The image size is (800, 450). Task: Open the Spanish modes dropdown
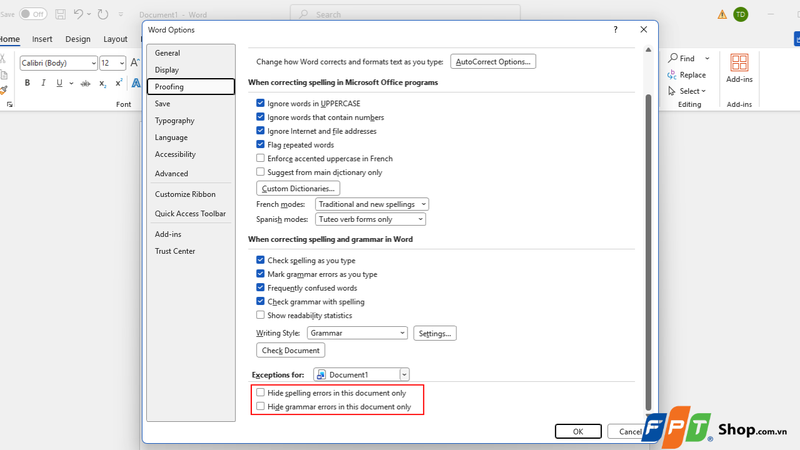tap(370, 219)
